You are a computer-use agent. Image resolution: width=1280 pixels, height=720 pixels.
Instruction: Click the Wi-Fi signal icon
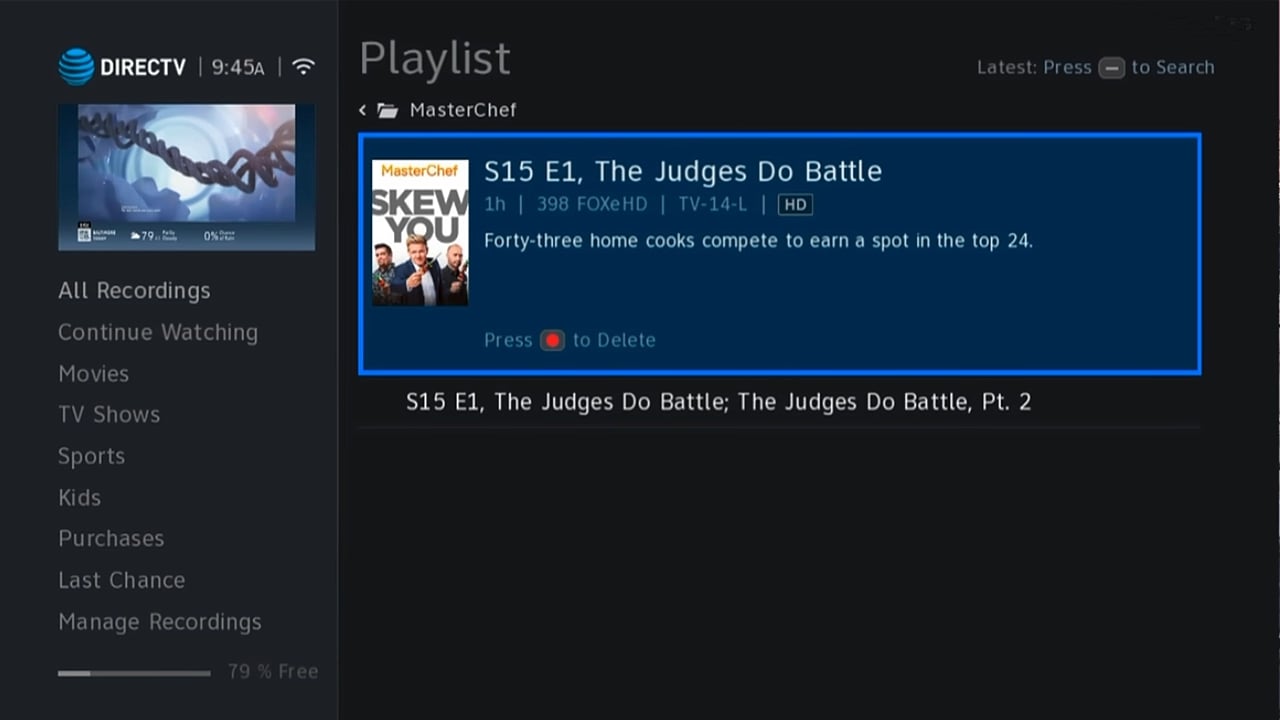[x=303, y=67]
